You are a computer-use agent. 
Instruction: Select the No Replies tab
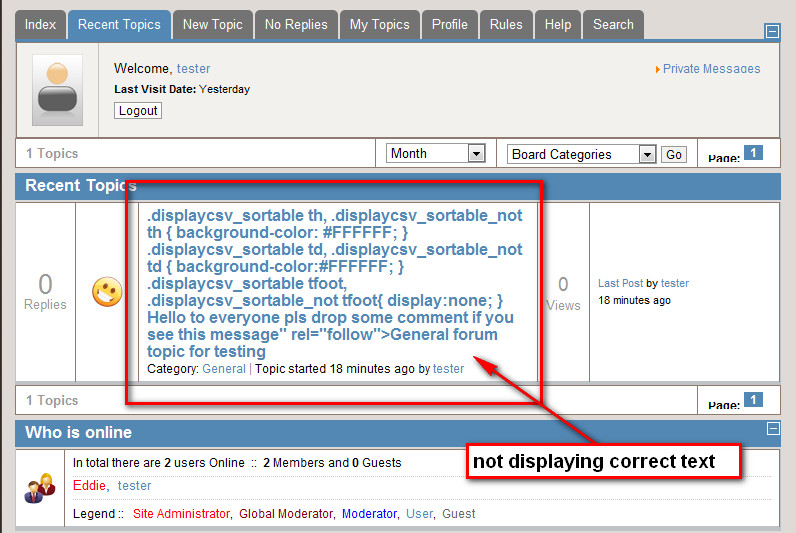coord(295,25)
